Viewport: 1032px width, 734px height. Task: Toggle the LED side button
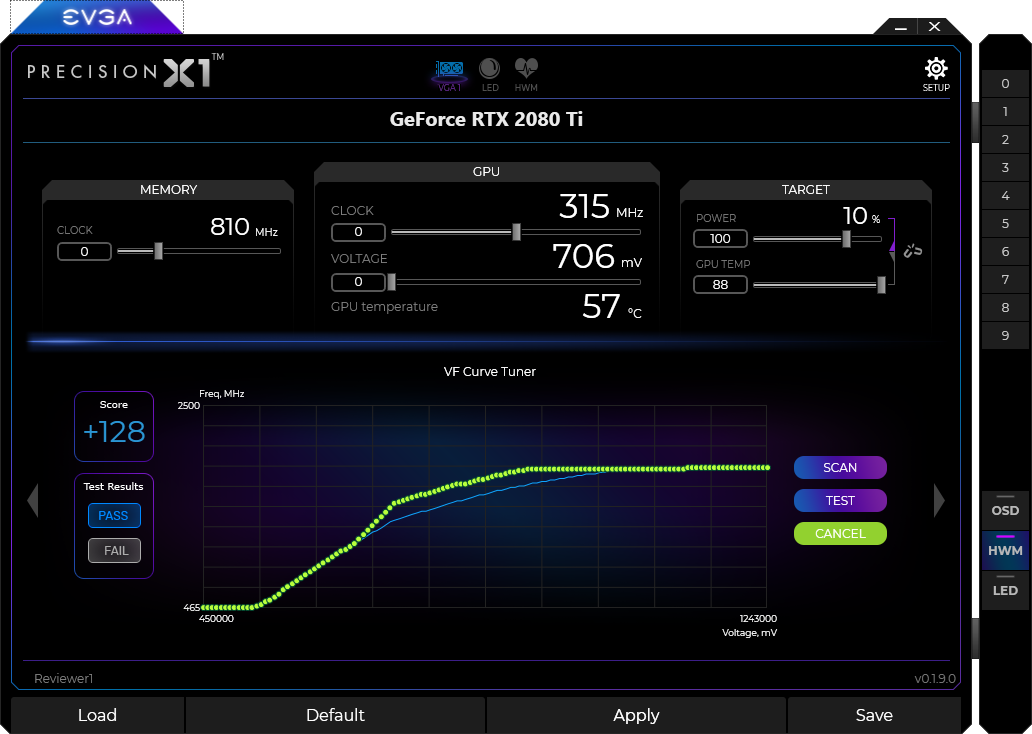click(1005, 590)
